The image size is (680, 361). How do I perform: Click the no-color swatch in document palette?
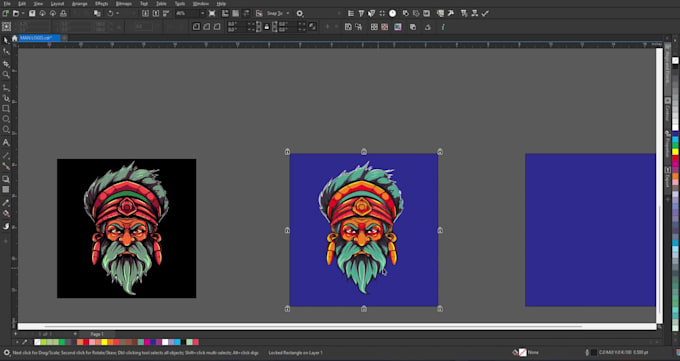pyautogui.click(x=37, y=342)
